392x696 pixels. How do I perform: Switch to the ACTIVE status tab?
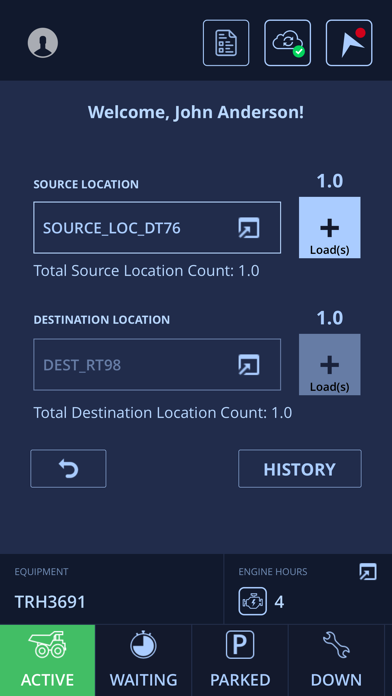point(48,660)
